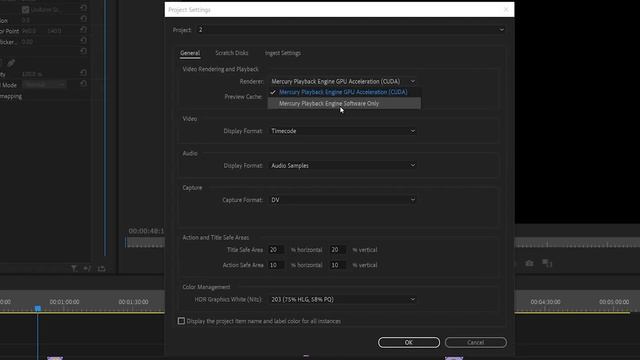
Task: Click the OK button
Action: click(x=409, y=342)
